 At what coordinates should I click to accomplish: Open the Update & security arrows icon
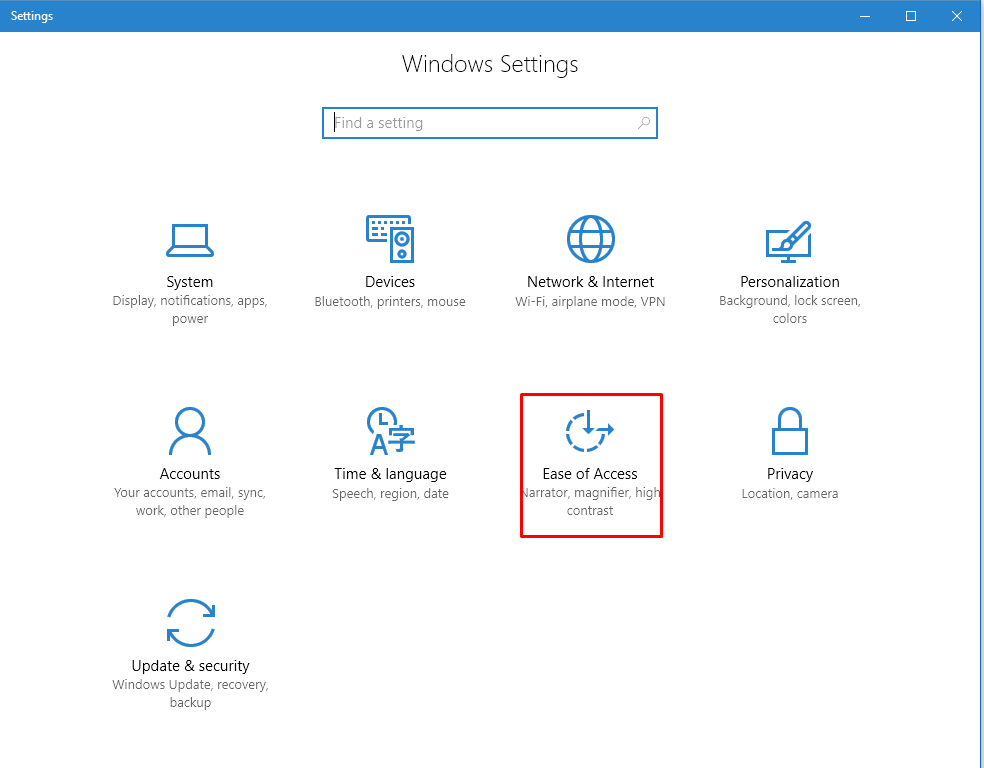click(x=190, y=622)
